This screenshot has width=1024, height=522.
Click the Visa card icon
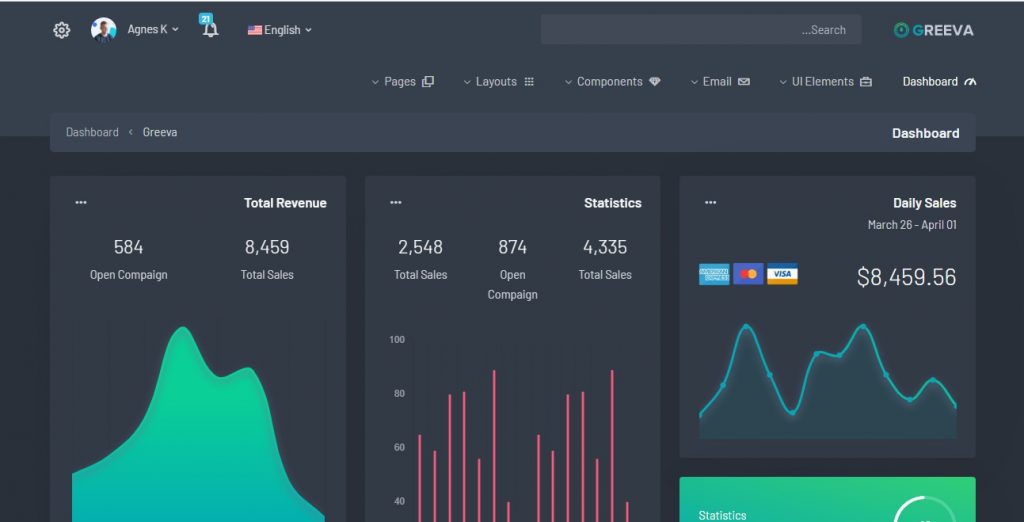tap(782, 274)
